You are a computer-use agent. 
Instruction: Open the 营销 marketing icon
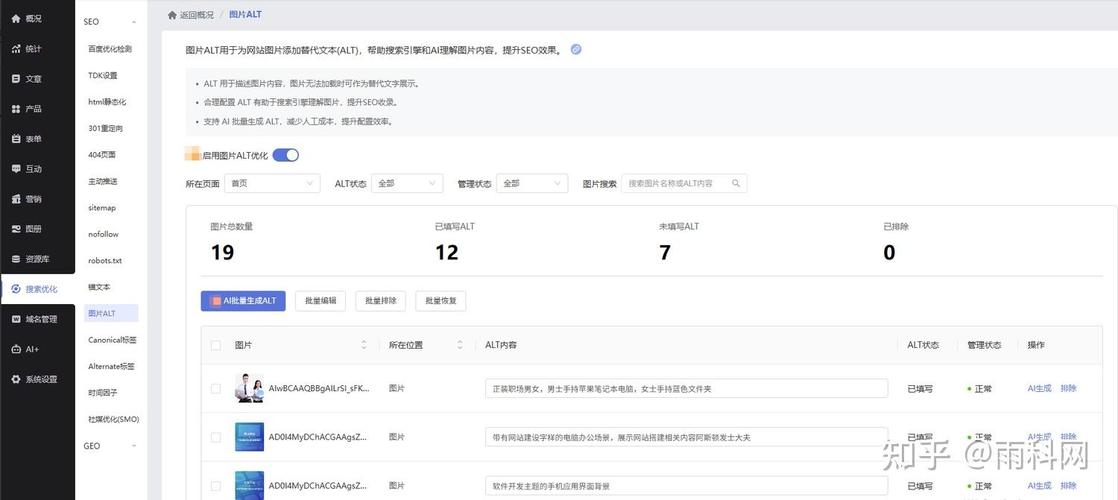16,199
